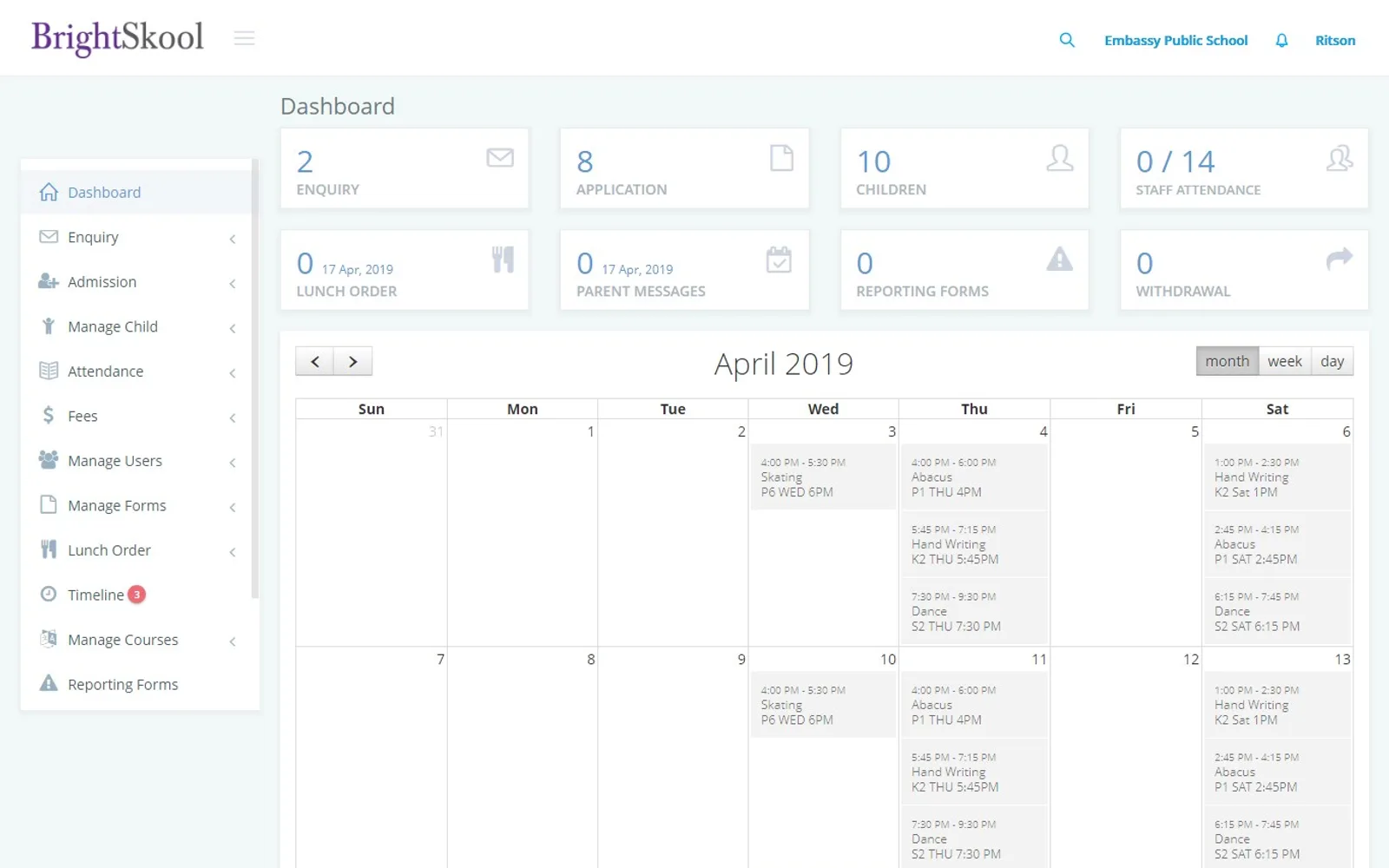Select Dashboard in the sidebar menu
Screen dimensions: 1389x868
pos(137,192)
